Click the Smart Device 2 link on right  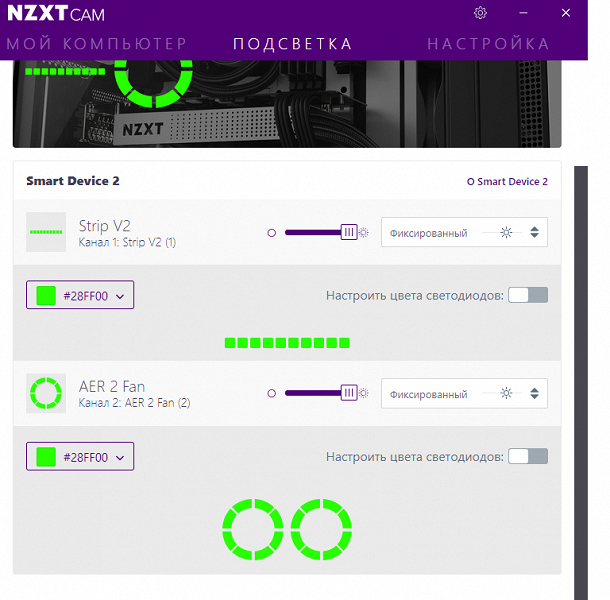pos(507,182)
